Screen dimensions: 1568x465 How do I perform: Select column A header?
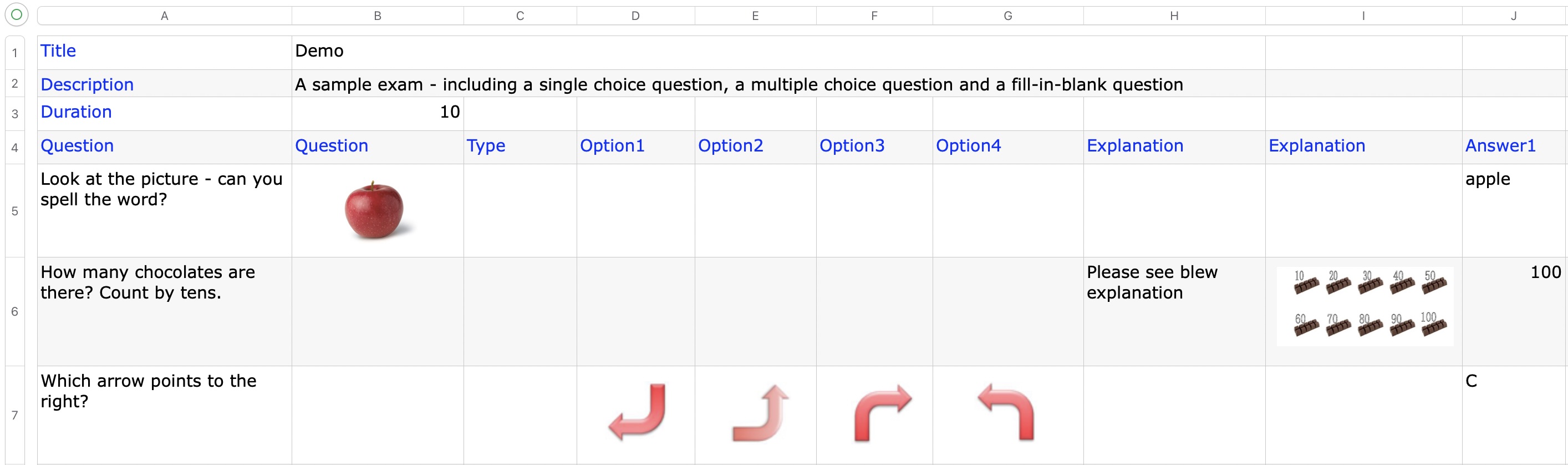pyautogui.click(x=164, y=16)
